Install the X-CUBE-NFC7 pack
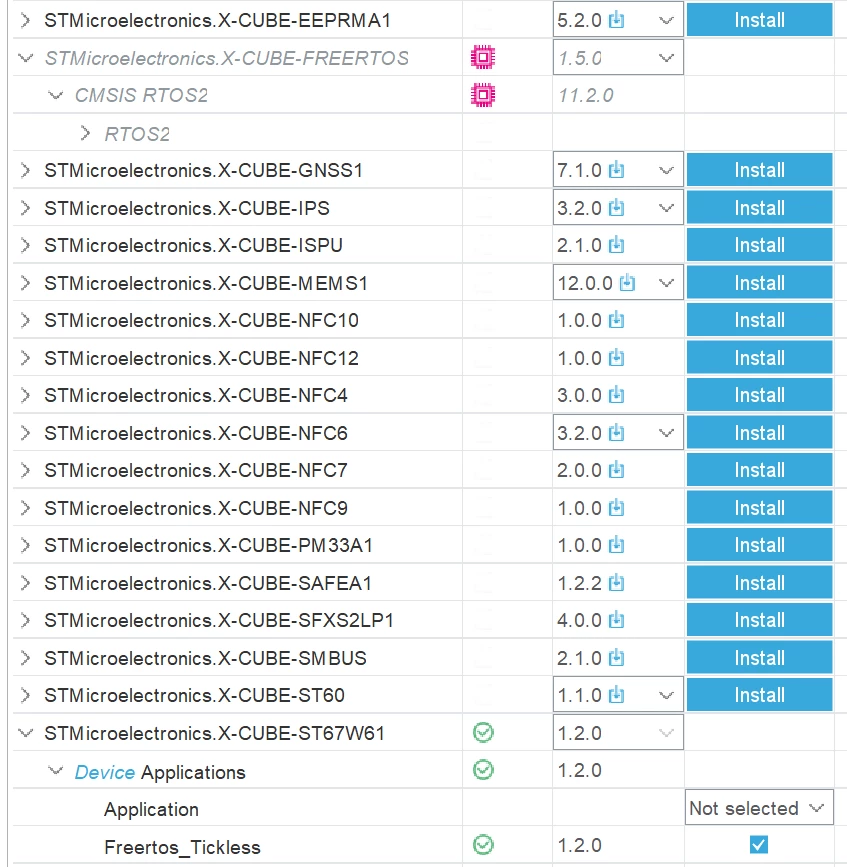The image size is (847, 867). click(759, 470)
